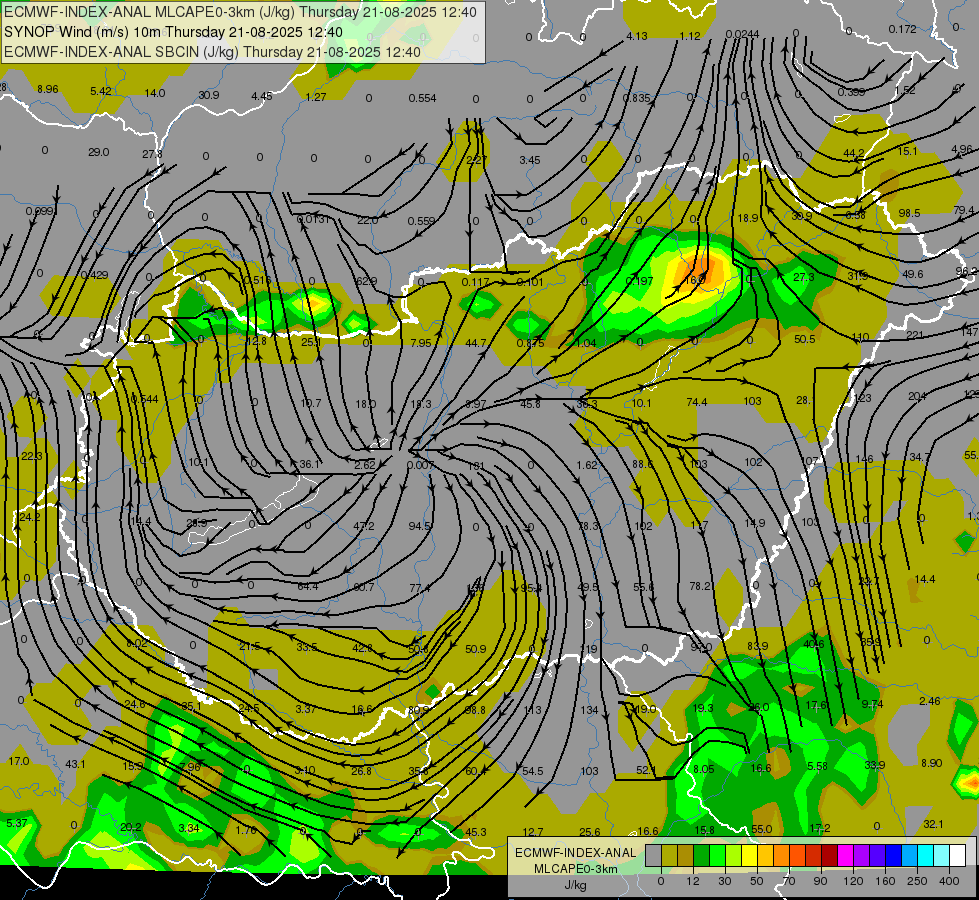Click the ECMWF-INDEX-ANAL SBCIN title line
The width and height of the screenshot is (979, 900).
tap(212, 52)
